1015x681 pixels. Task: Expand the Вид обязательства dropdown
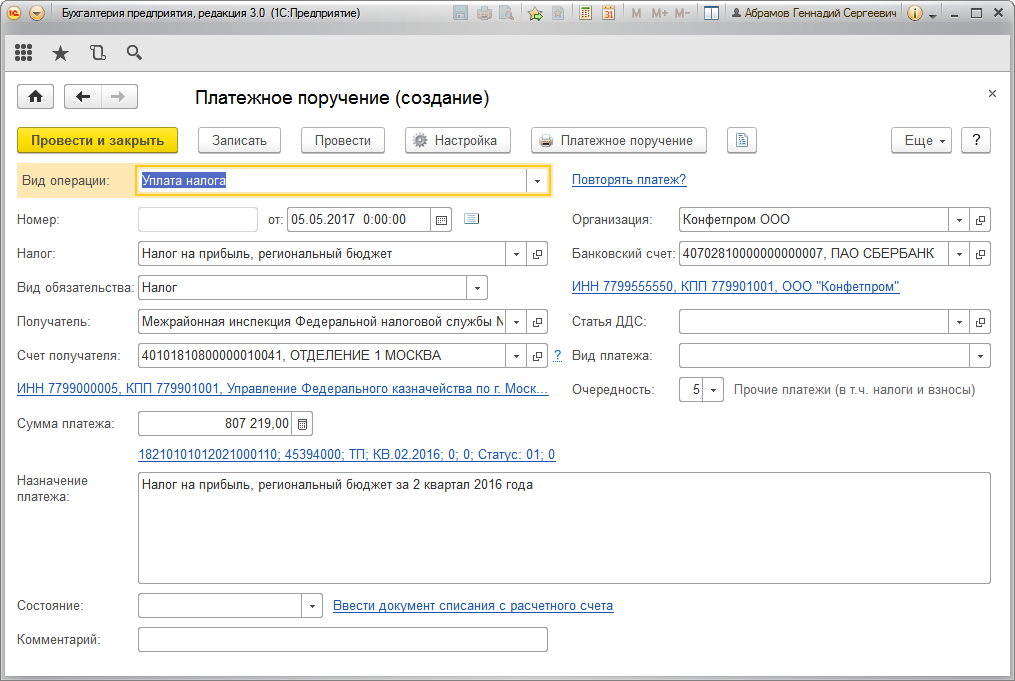pos(477,288)
